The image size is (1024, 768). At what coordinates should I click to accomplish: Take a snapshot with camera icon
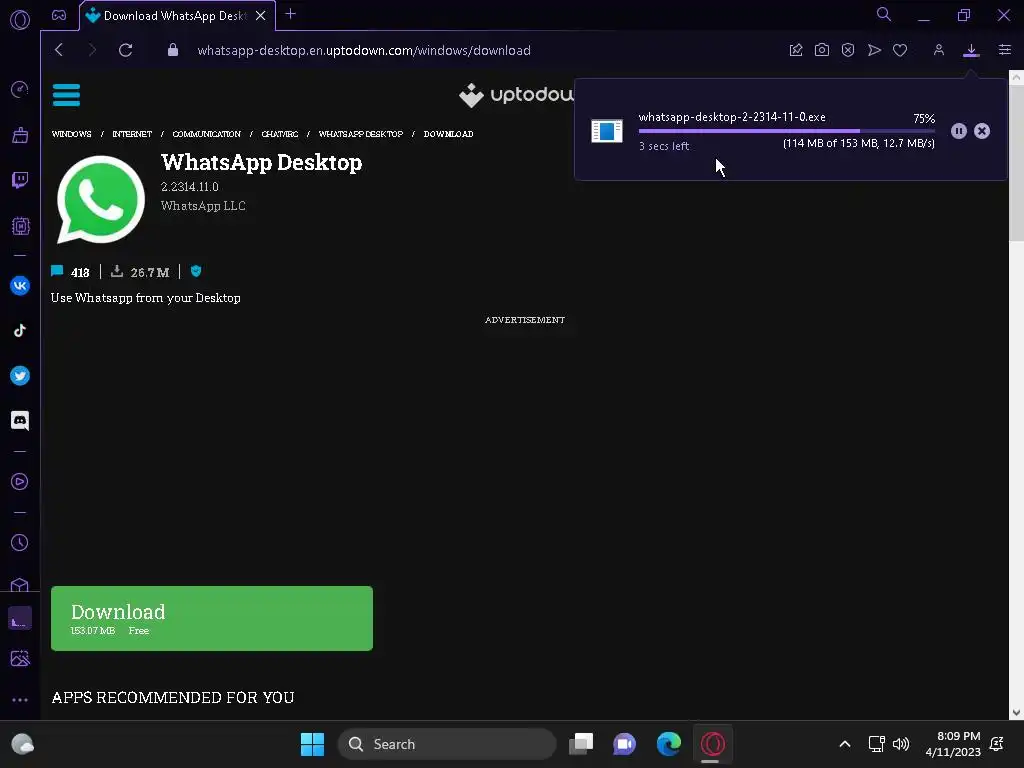pyautogui.click(x=822, y=50)
